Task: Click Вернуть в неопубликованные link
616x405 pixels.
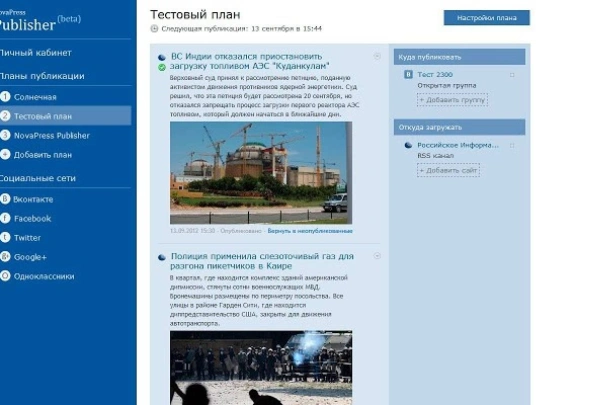Action: [310, 231]
